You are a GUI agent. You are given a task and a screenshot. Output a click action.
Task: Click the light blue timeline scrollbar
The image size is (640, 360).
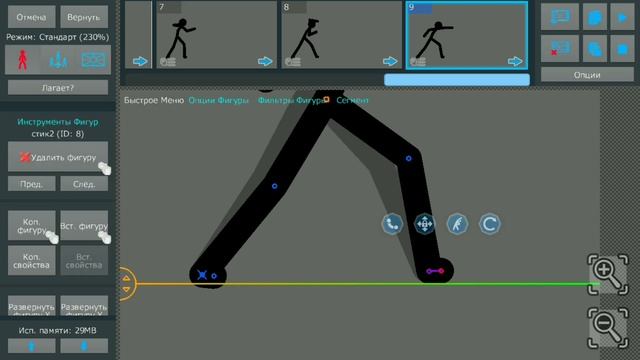pyautogui.click(x=457, y=80)
